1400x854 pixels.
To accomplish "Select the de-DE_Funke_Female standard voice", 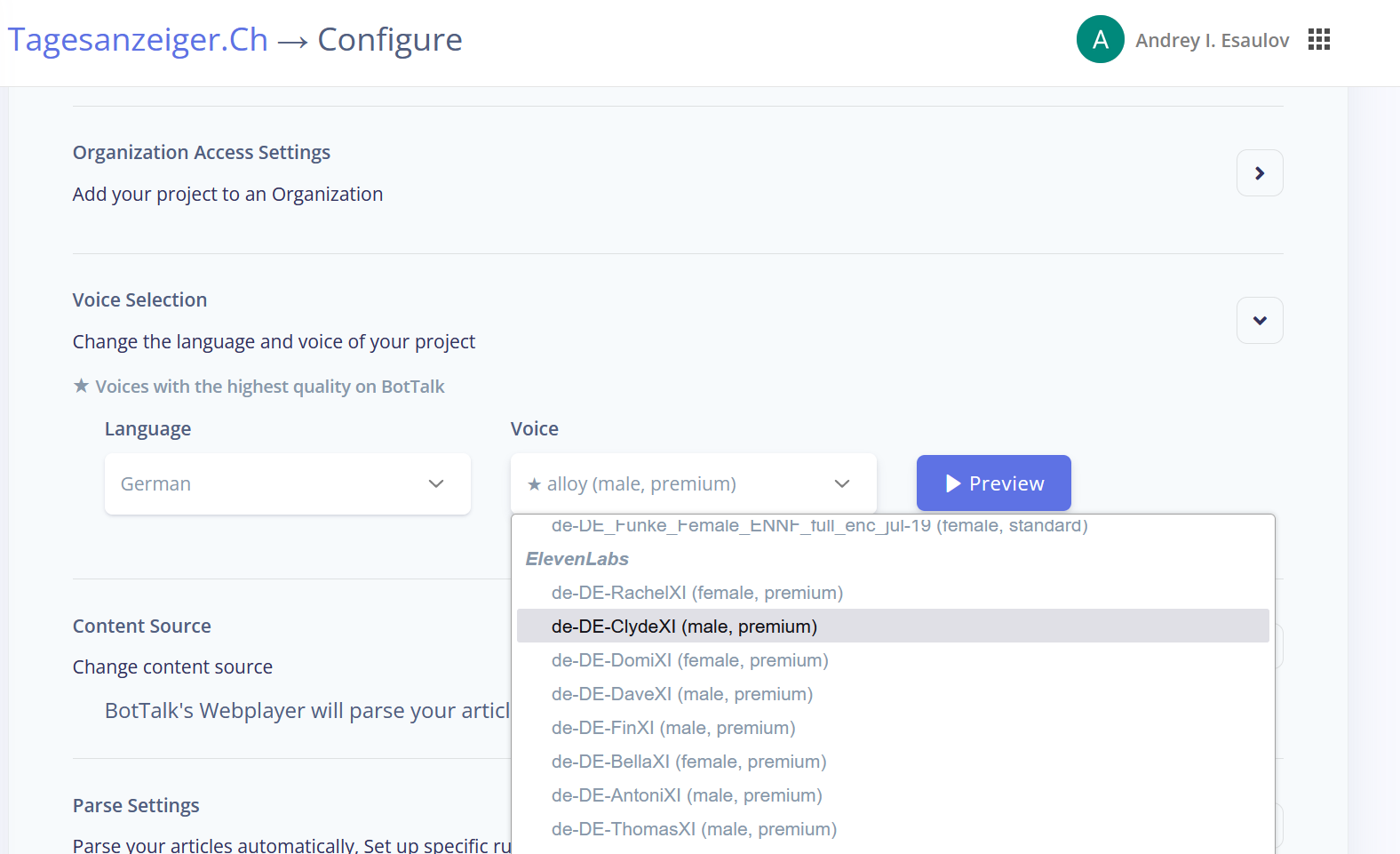I will (819, 525).
